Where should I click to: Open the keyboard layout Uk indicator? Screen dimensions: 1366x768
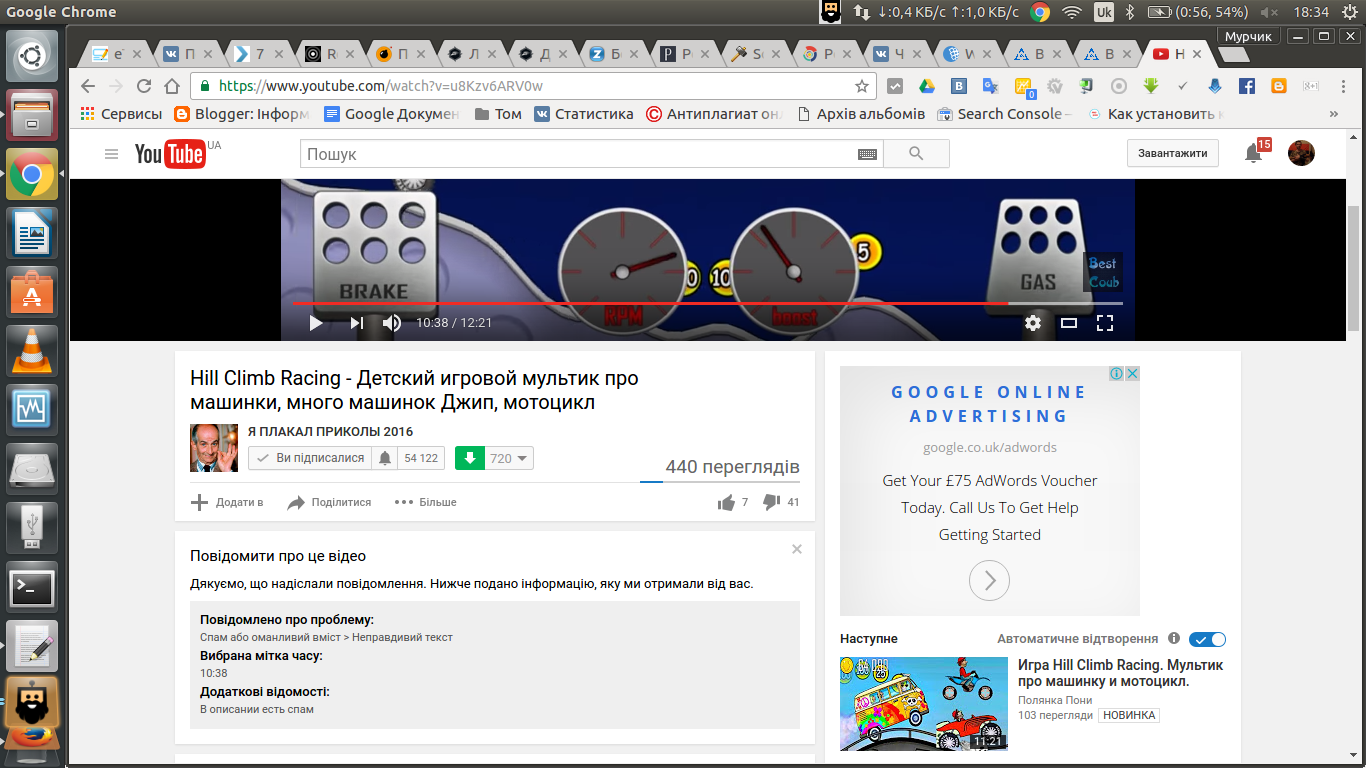(x=1104, y=12)
